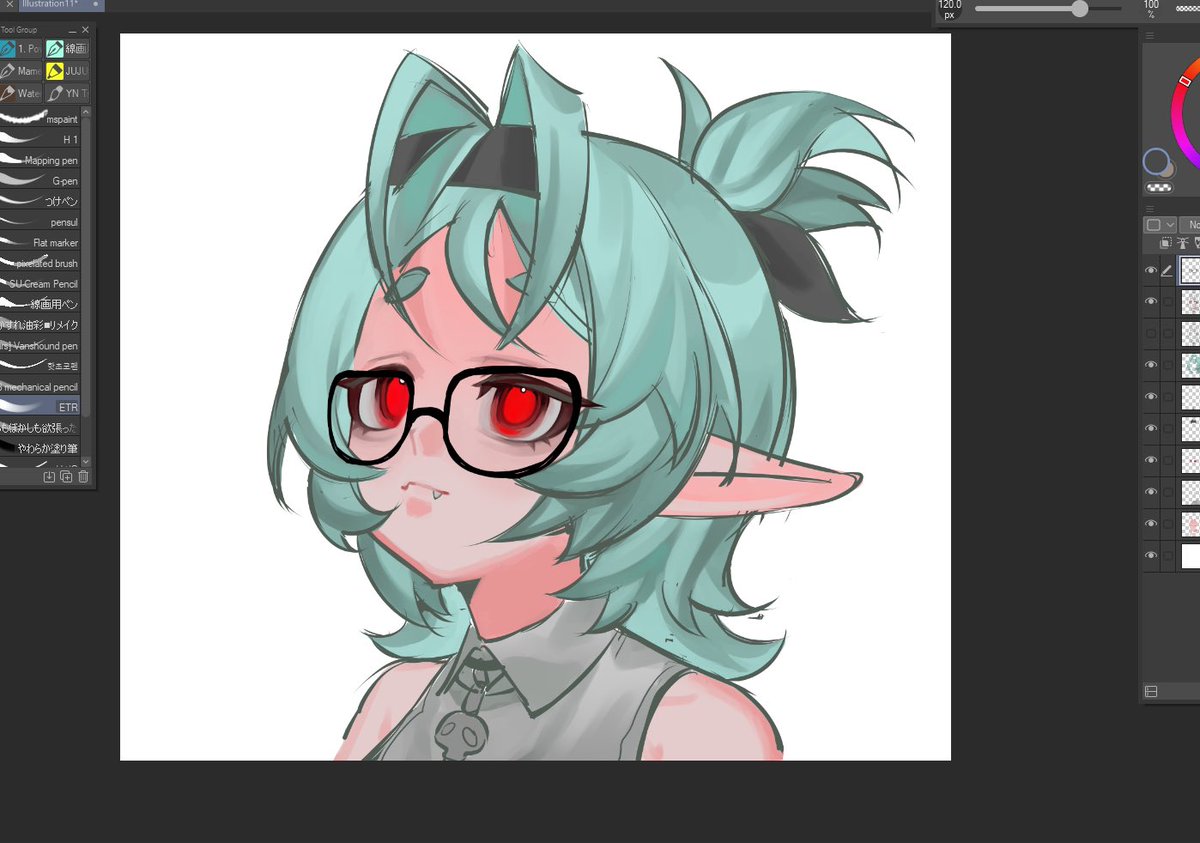The image size is (1200, 843).
Task: Select the yellow JUJU sub tool group
Action: [67, 71]
